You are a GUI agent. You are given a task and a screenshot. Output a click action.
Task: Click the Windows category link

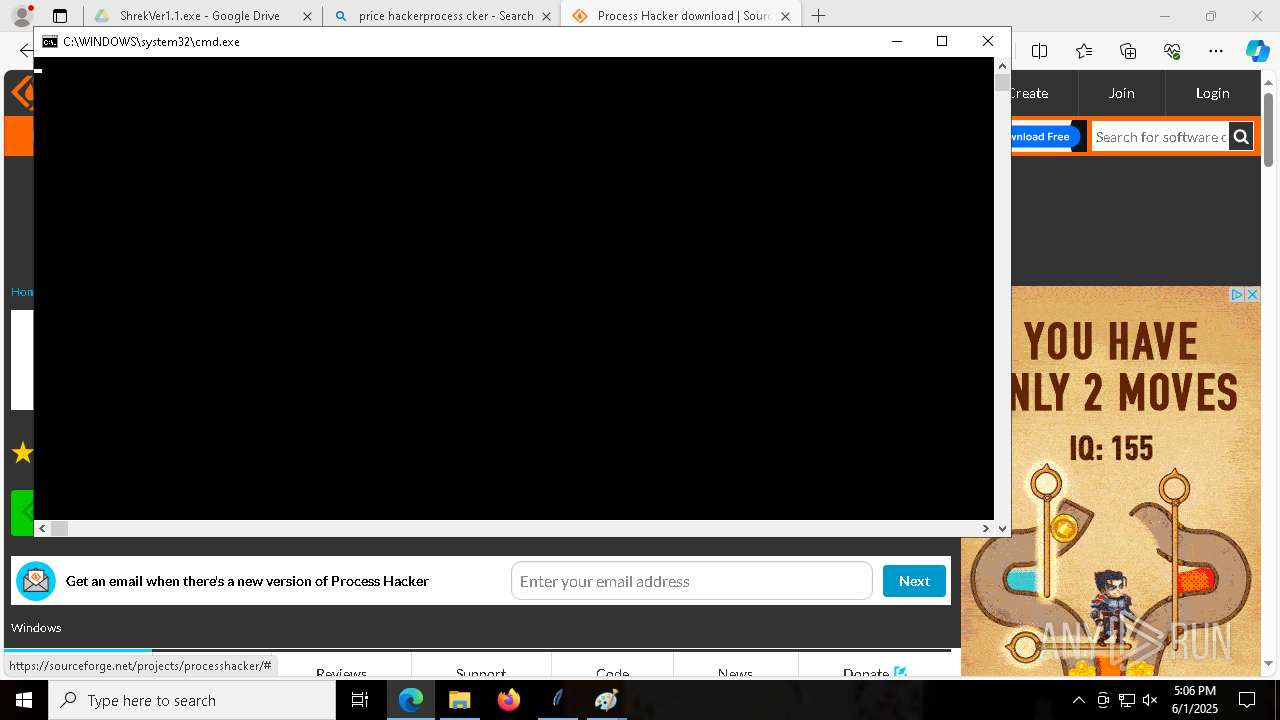tap(36, 628)
